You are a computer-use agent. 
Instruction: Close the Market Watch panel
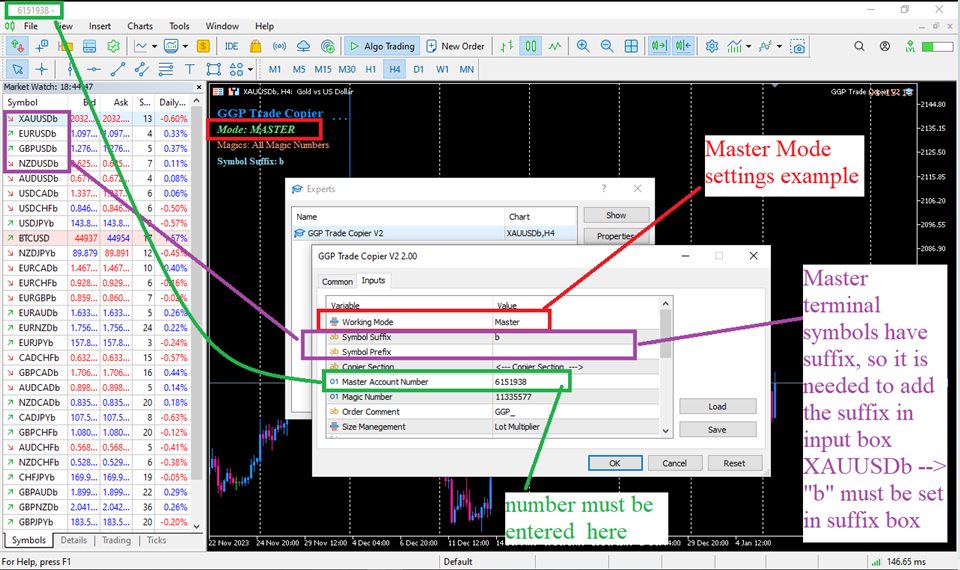[198, 88]
